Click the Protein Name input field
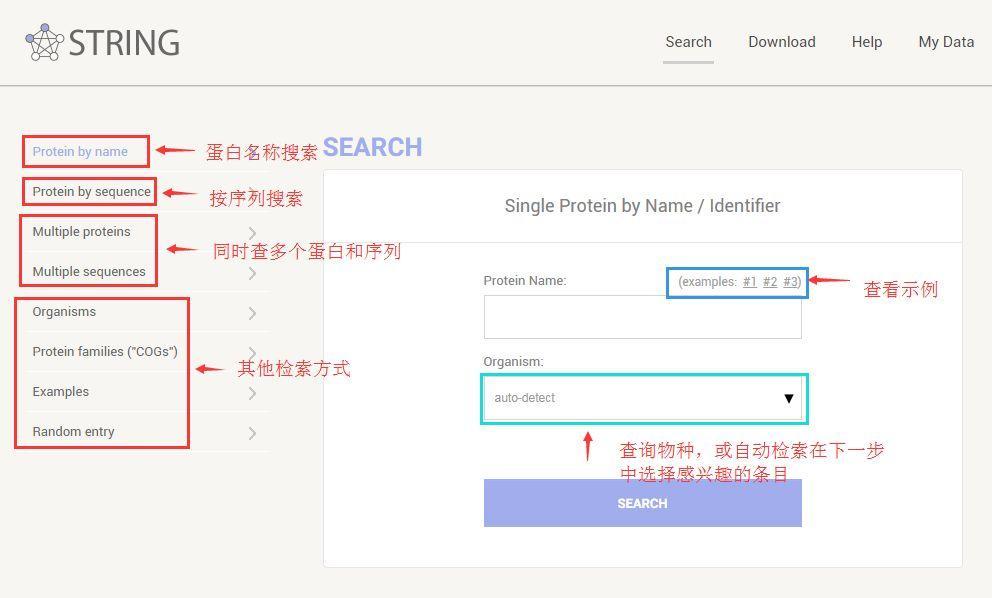 [x=643, y=317]
